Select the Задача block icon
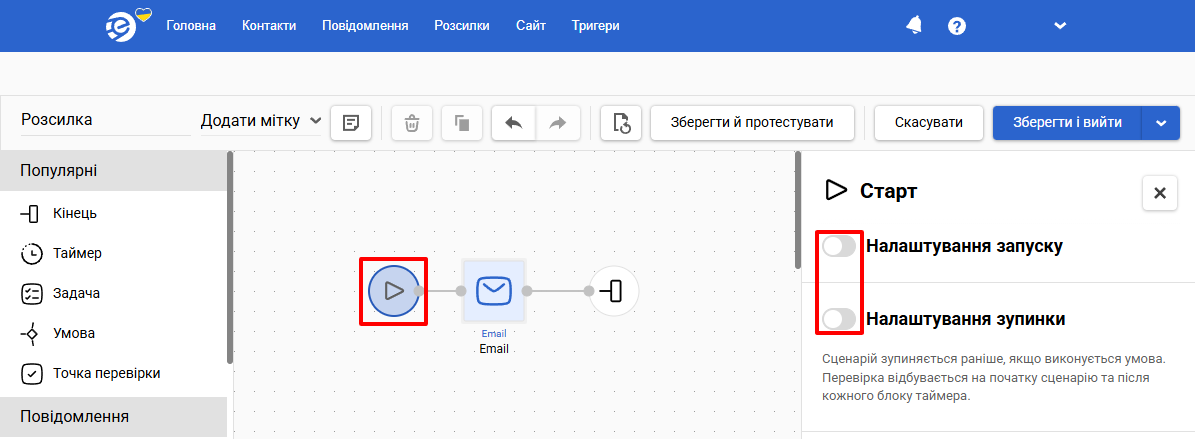Screen dimensions: 1195x439 click(x=30, y=293)
